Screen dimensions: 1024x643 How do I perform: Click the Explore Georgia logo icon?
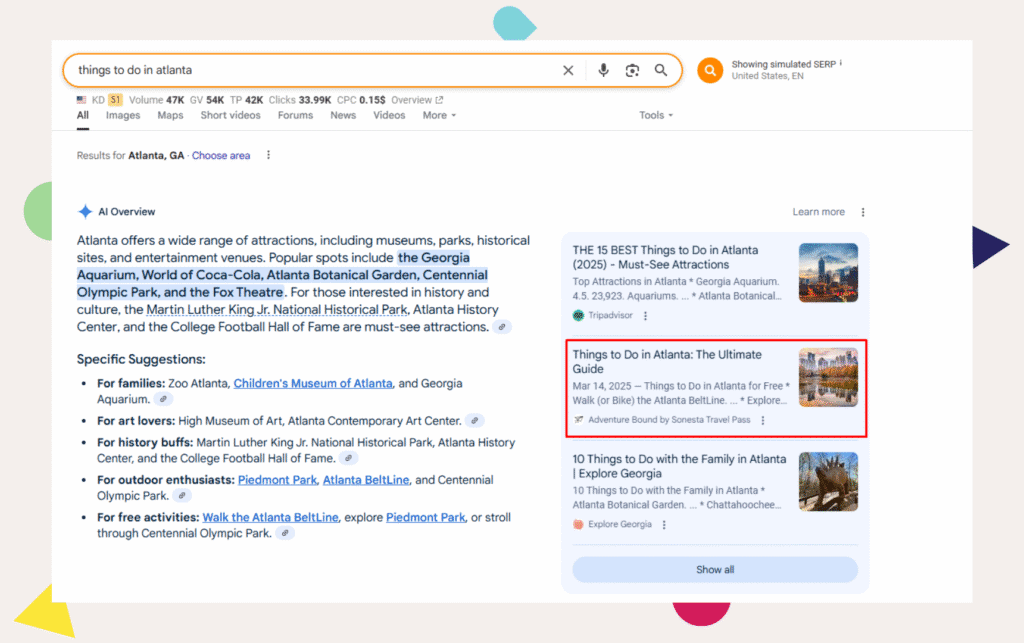pyautogui.click(x=578, y=524)
